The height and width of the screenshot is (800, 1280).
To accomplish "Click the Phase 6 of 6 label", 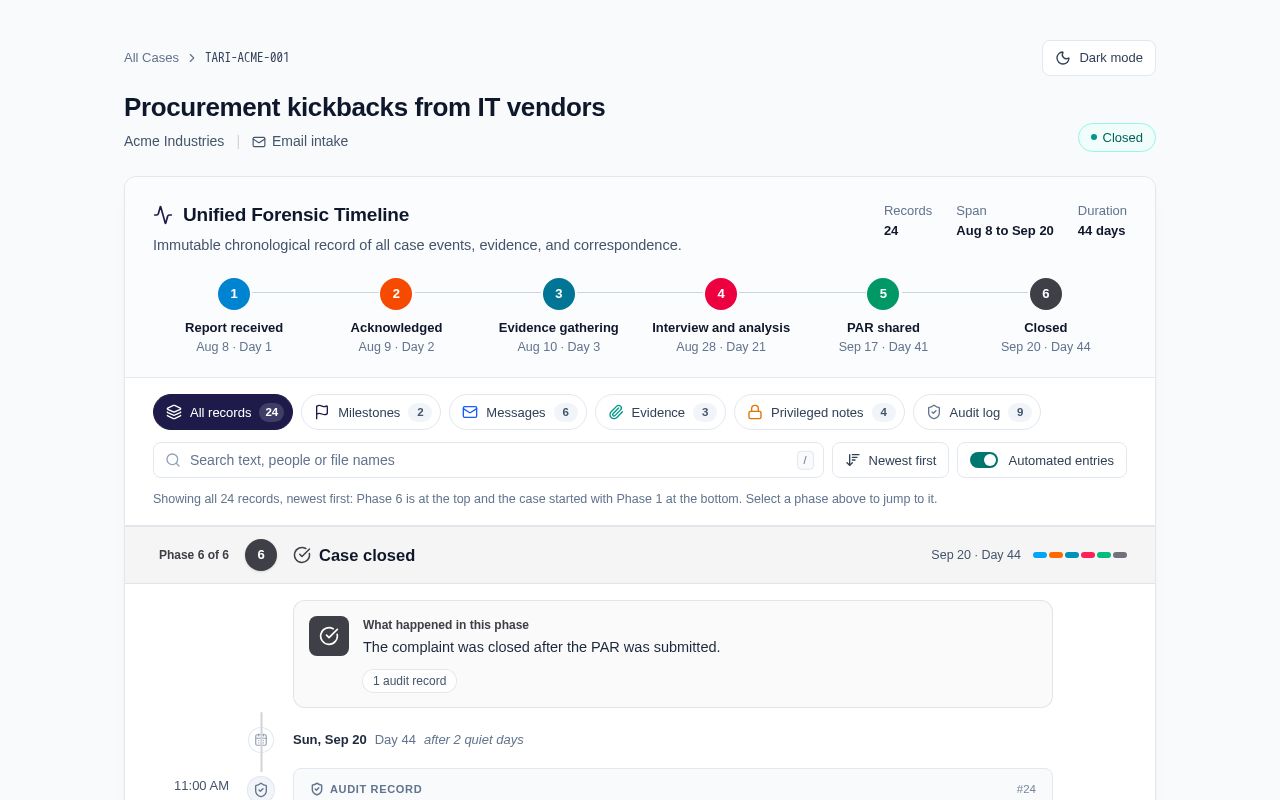I will click(194, 555).
